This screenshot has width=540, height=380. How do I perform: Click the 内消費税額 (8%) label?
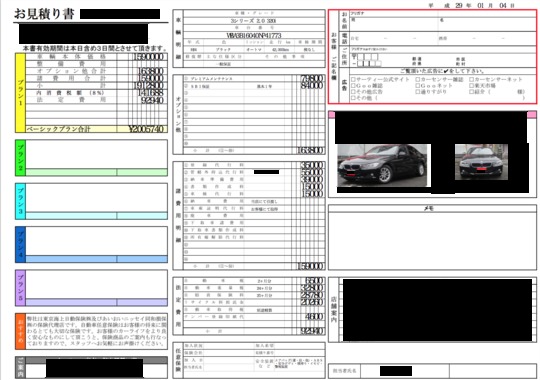[x=70, y=93]
